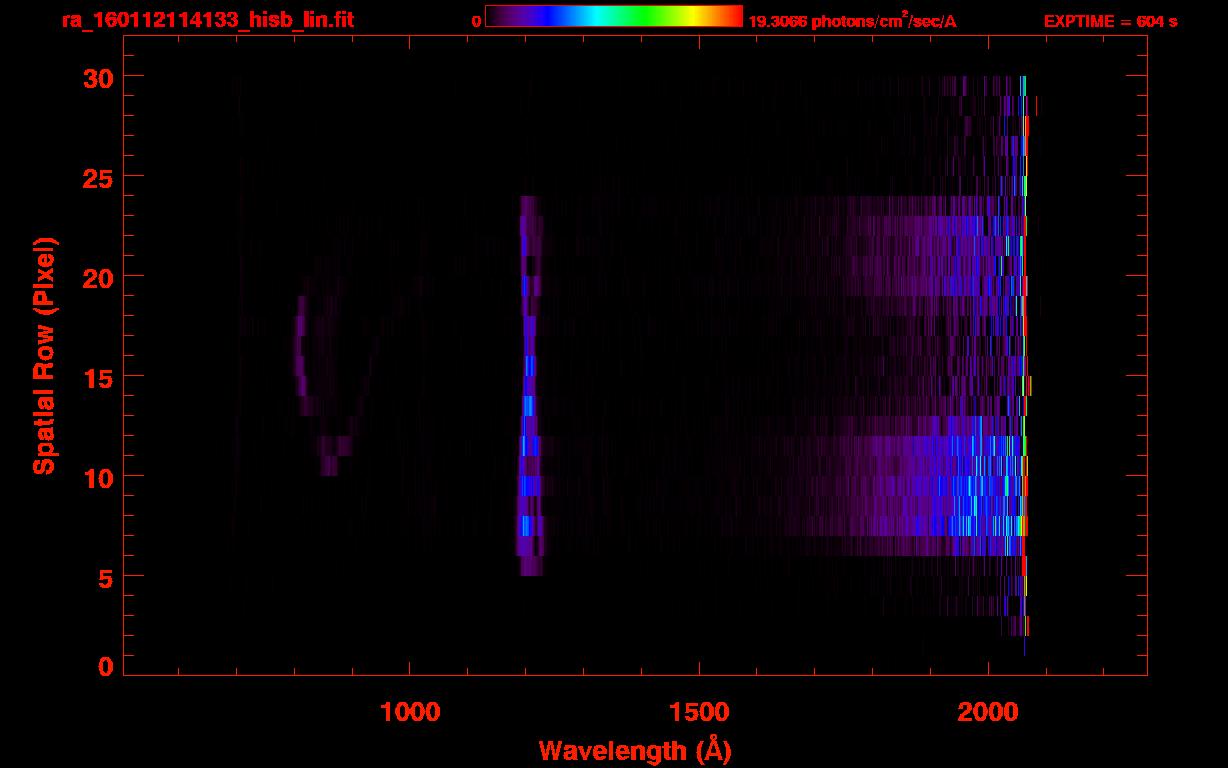The image size is (1228, 768).
Task: Click the Spatial Row (Pixel) axis title
Action: point(43,355)
